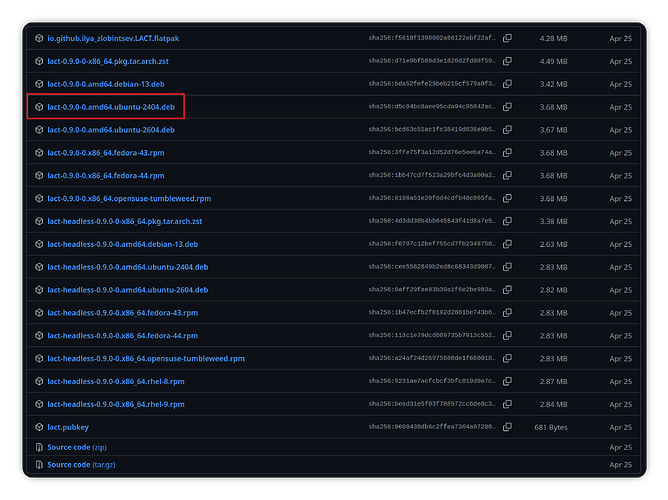Image resolution: width=668 pixels, height=500 pixels.
Task: Copy hash of lact-headless rhel-9.rpm
Action: (x=507, y=404)
